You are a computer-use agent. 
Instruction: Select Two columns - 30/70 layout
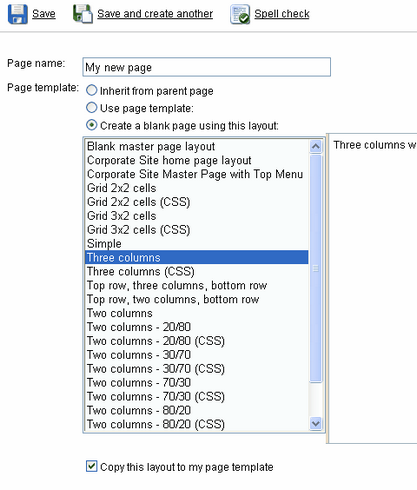point(197,355)
